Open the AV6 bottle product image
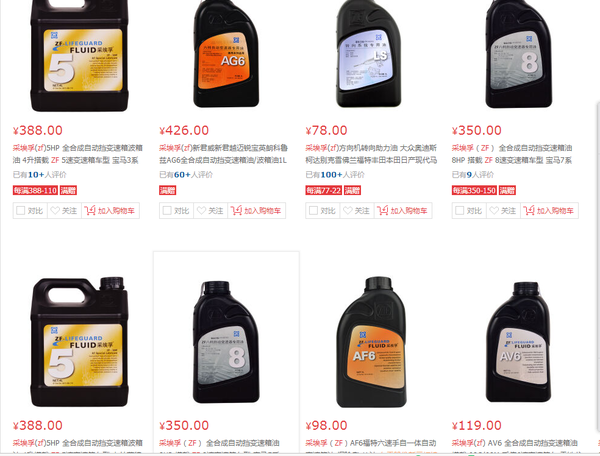 (519, 342)
